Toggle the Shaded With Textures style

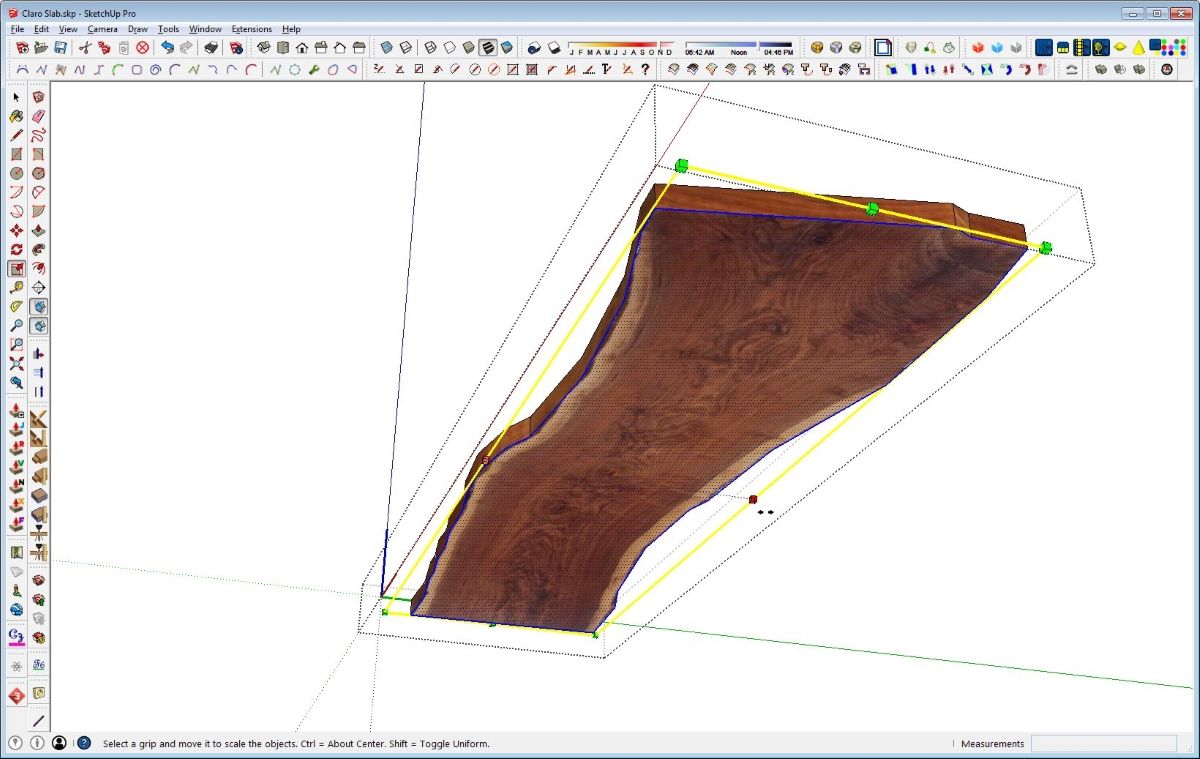[488, 47]
